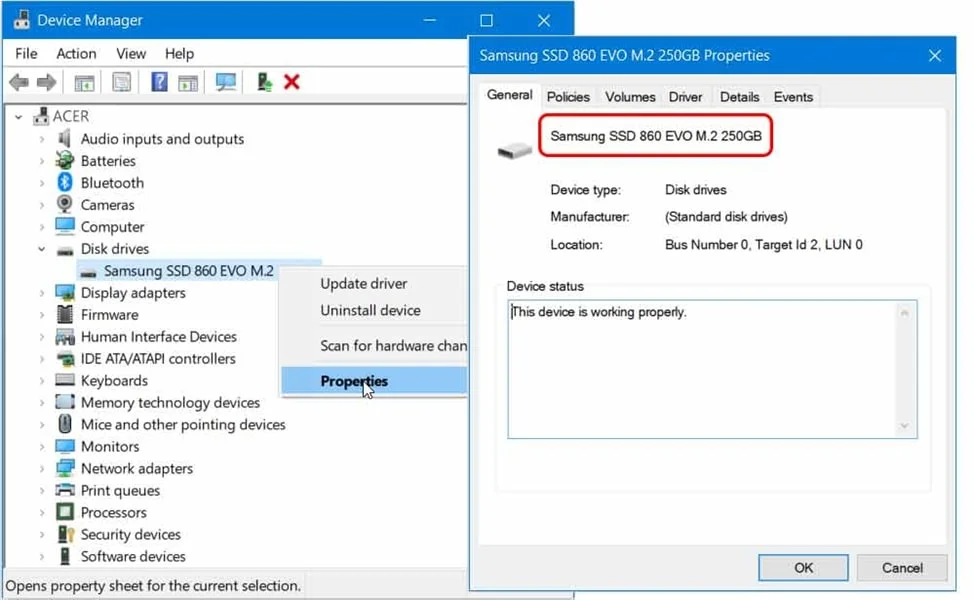
Task: Select the Software devices tree item
Action: (133, 556)
